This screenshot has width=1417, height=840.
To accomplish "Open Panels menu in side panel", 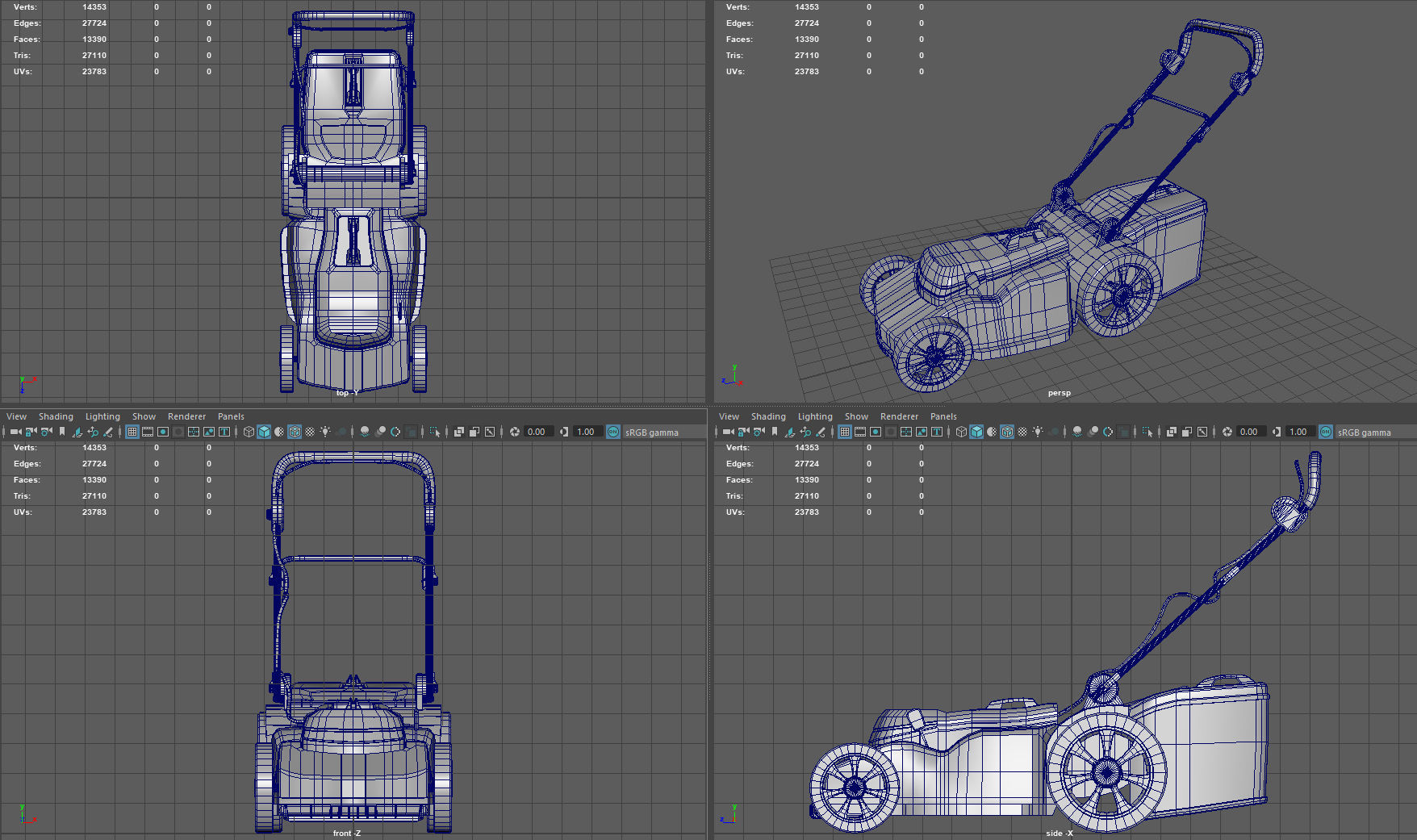I will pos(943,416).
